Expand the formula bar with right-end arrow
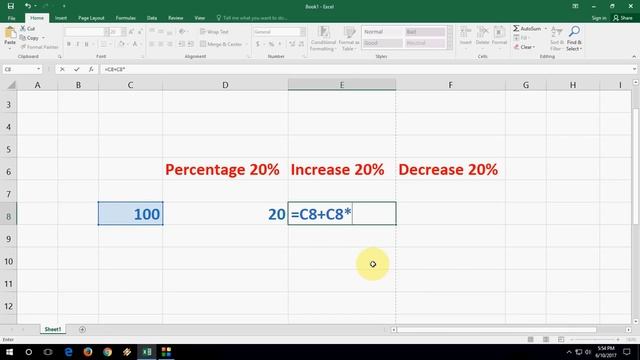640x360 pixels. click(x=634, y=69)
